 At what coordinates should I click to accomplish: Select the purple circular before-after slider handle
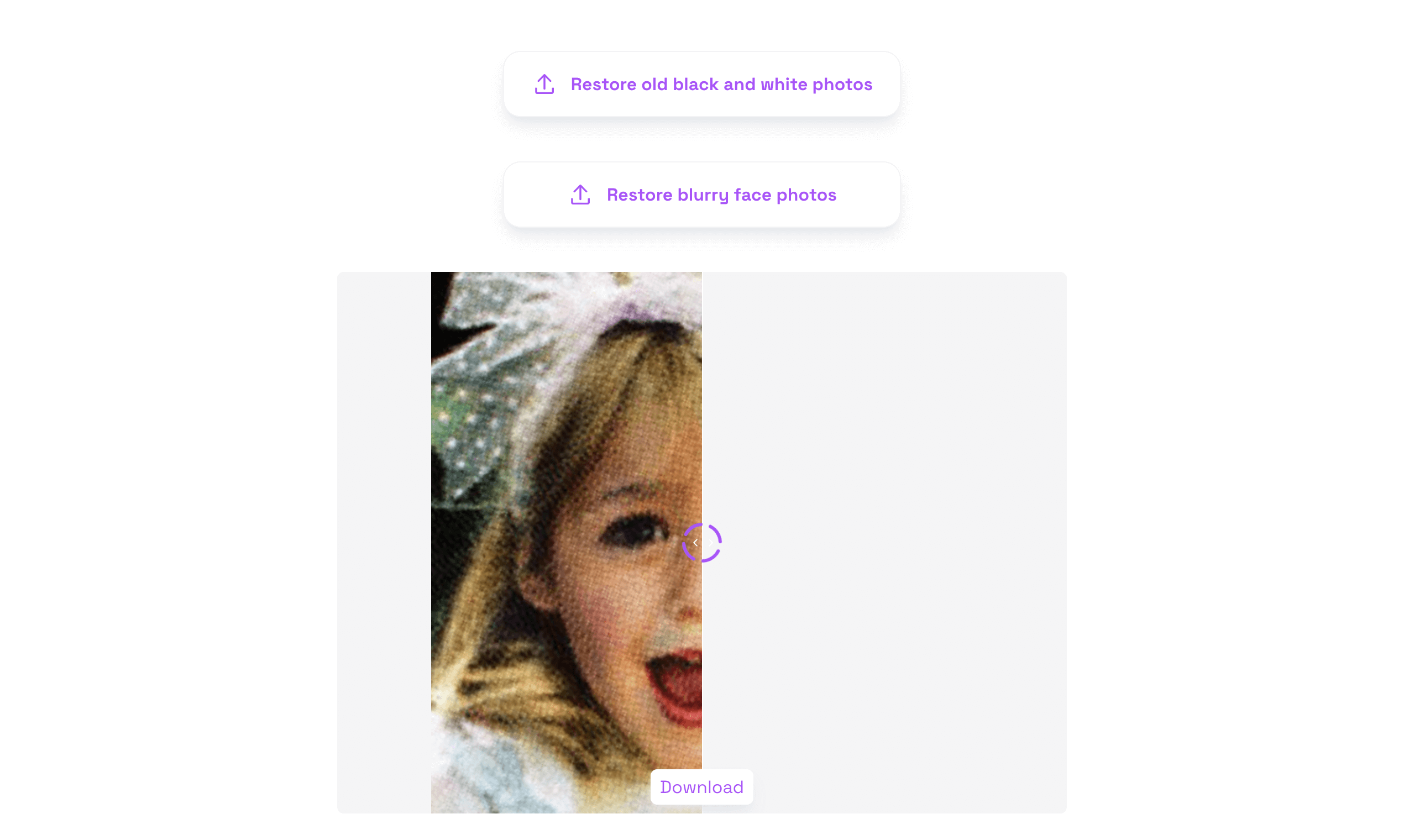[702, 543]
